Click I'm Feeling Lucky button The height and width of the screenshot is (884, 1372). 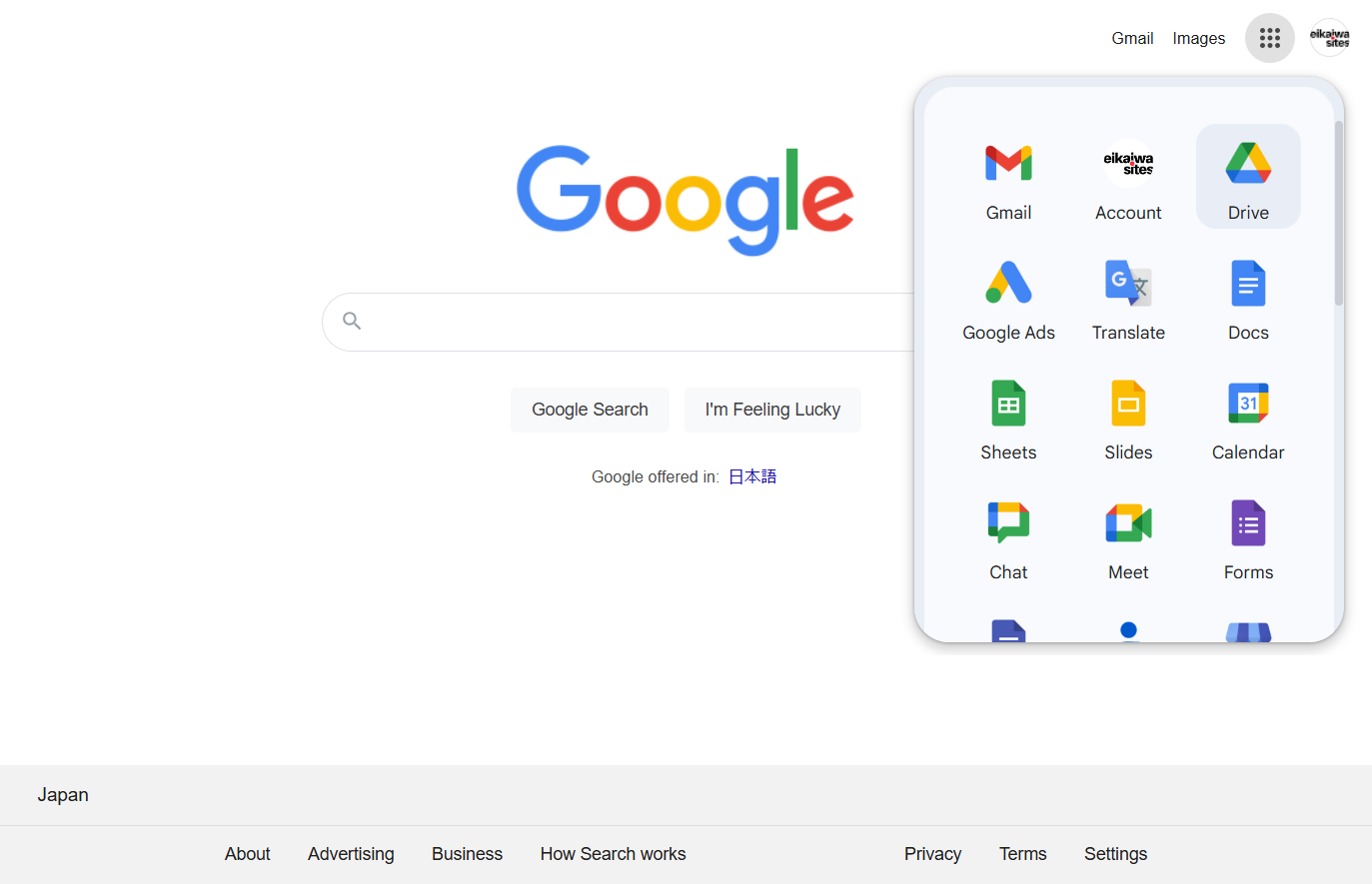pyautogui.click(x=772, y=410)
